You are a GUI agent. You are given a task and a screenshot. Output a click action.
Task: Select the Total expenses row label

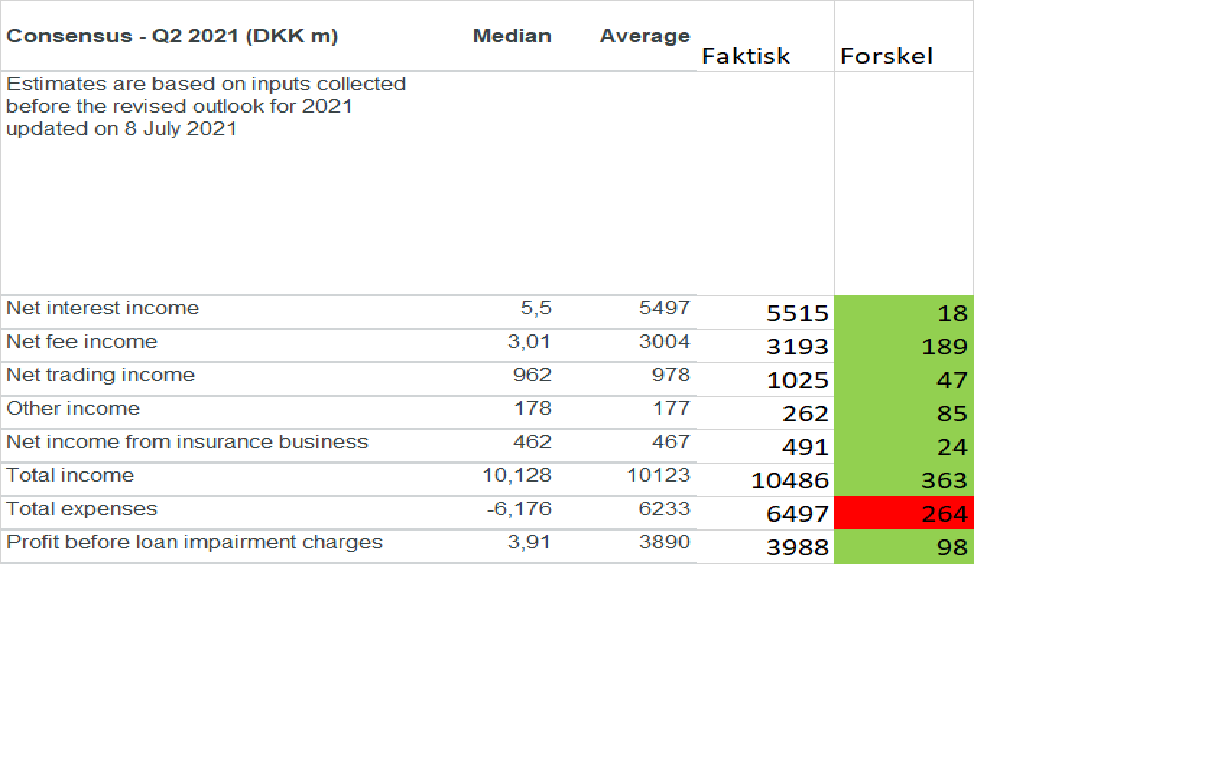[82, 509]
